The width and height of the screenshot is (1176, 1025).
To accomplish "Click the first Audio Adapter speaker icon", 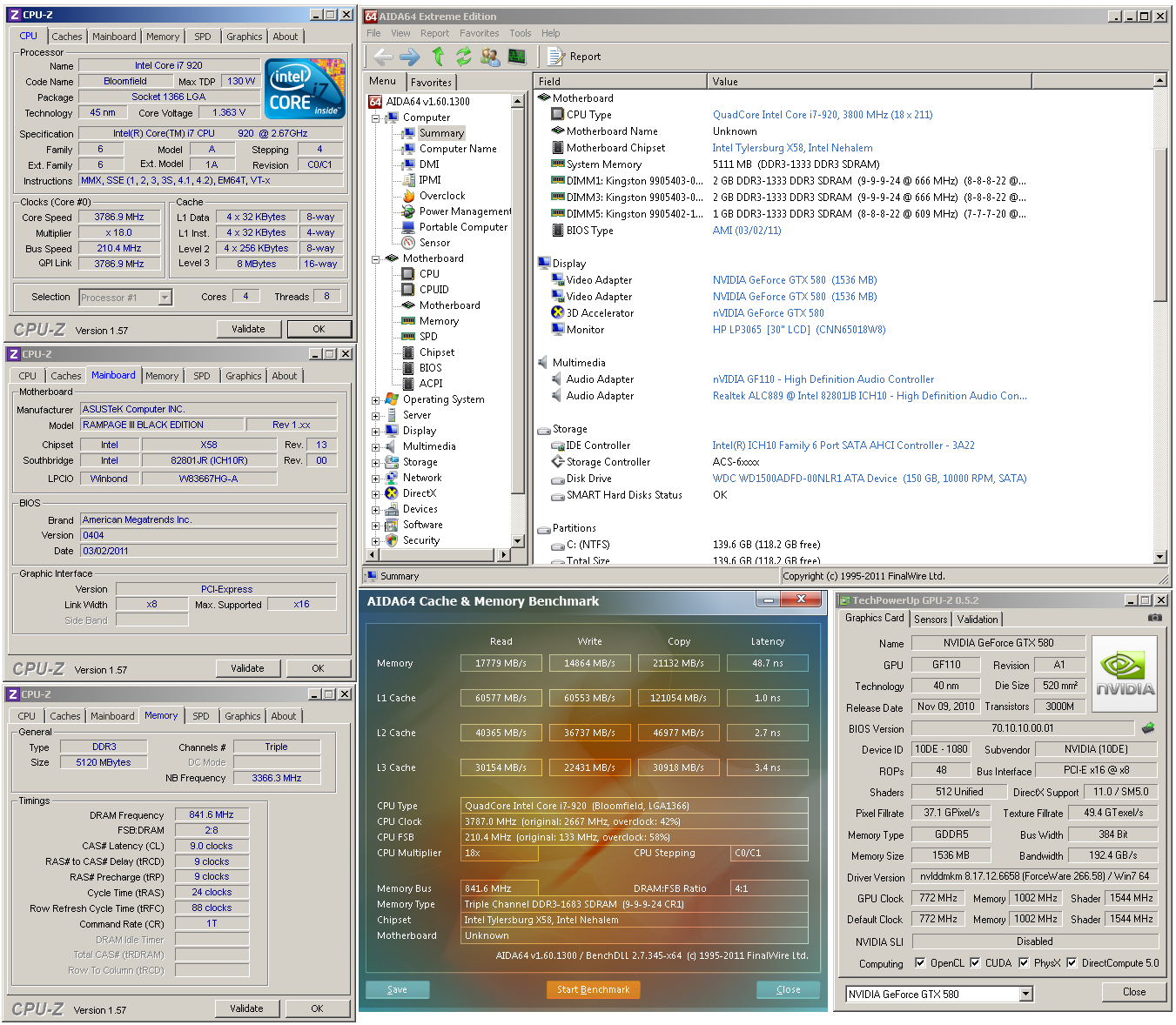I will [558, 379].
